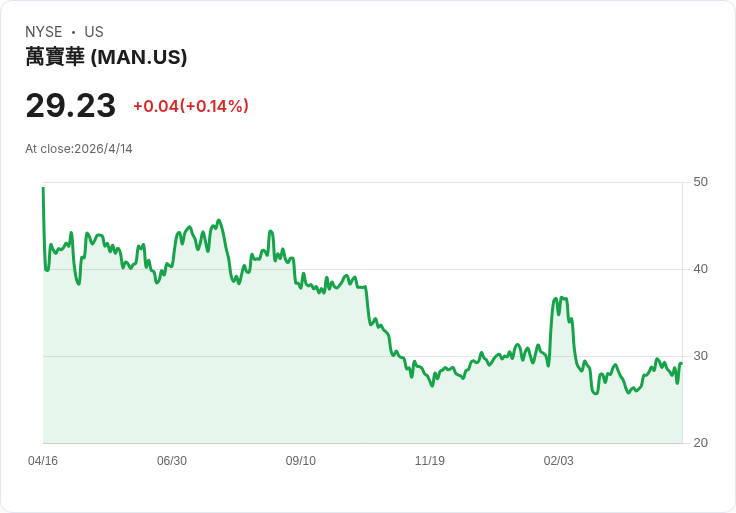
Task: Click the current price 29.23
Action: click(x=70, y=105)
